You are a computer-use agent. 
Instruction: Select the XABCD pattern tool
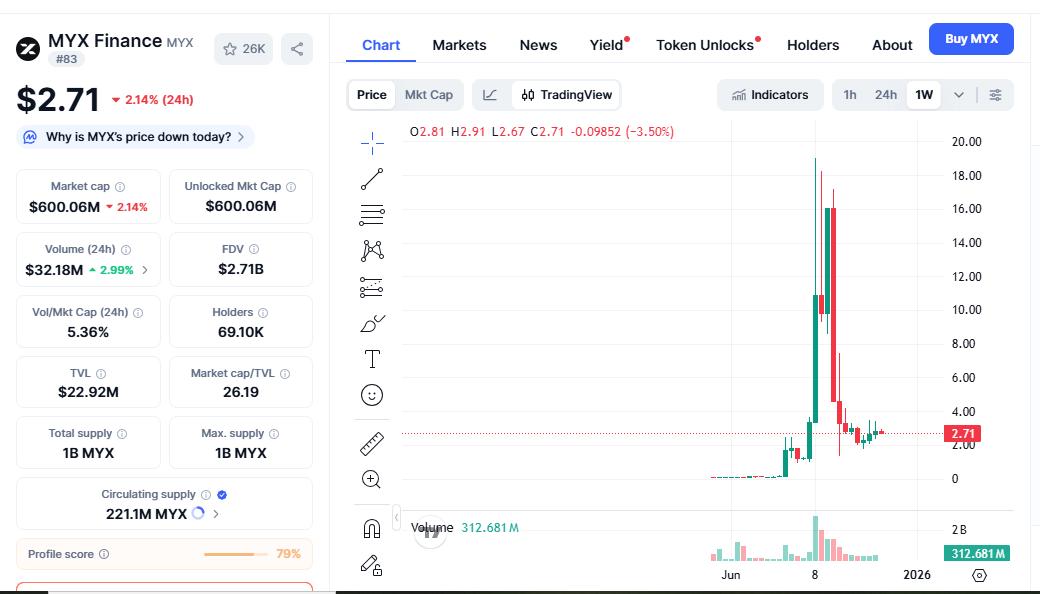click(x=372, y=250)
